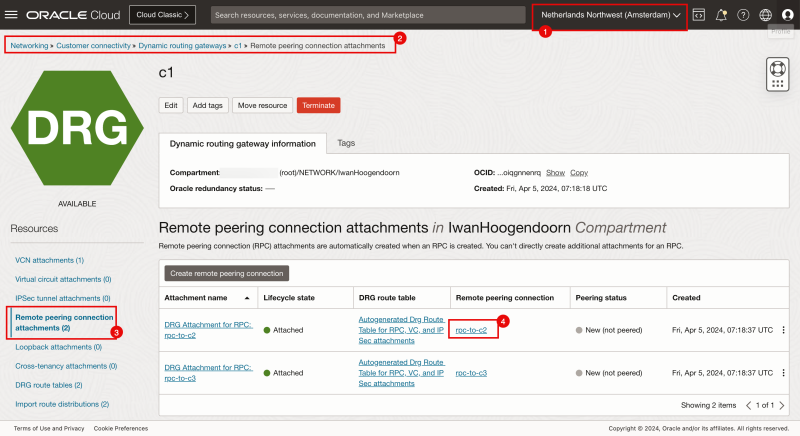
Task: Open the Cloud Shell developer tools icon
Action: 698,15
